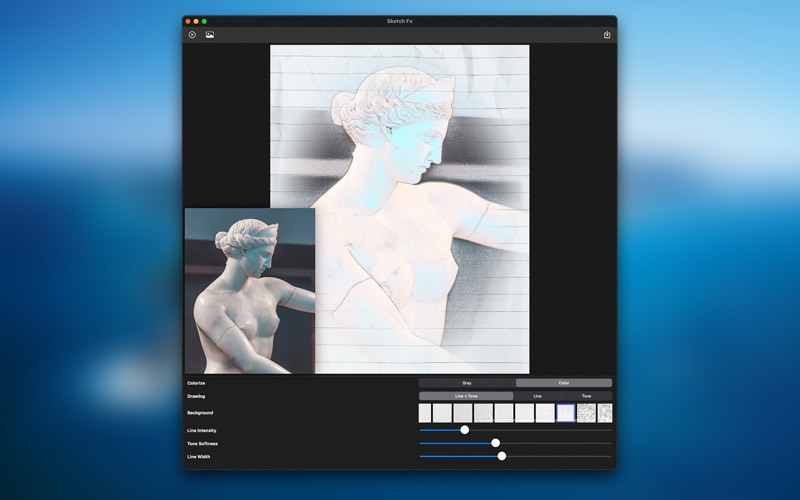The width and height of the screenshot is (800, 500).
Task: Click the circled X cancel icon
Action: click(x=192, y=35)
